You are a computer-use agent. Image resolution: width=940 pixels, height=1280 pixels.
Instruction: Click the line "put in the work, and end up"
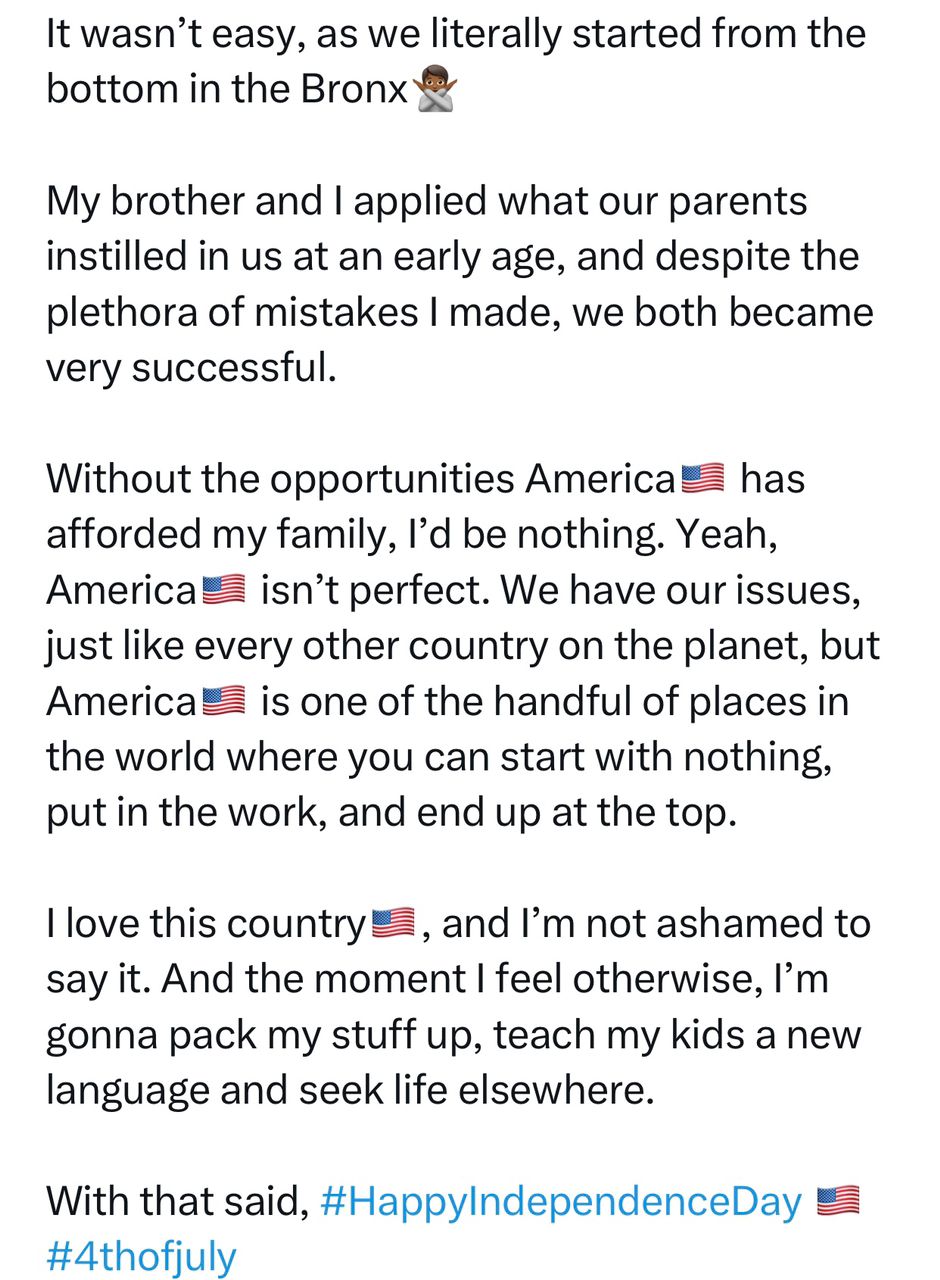pos(390,812)
